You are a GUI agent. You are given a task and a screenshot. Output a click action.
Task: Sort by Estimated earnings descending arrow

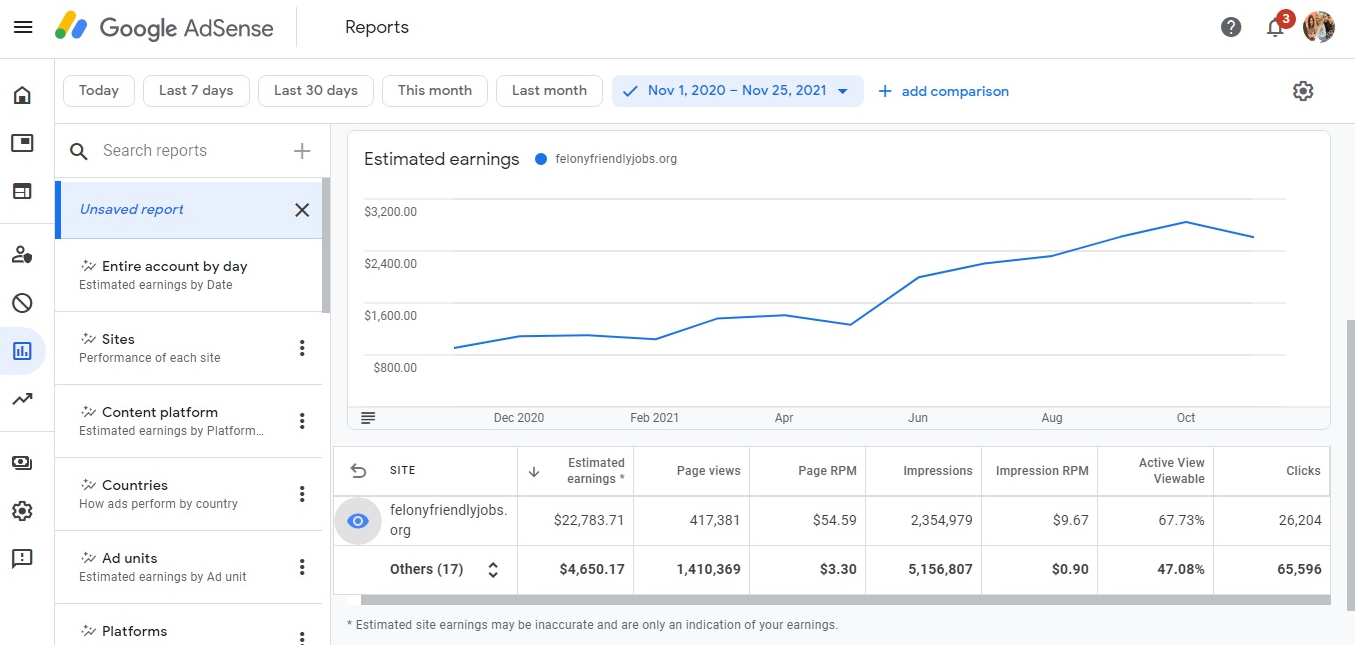pyautogui.click(x=534, y=472)
